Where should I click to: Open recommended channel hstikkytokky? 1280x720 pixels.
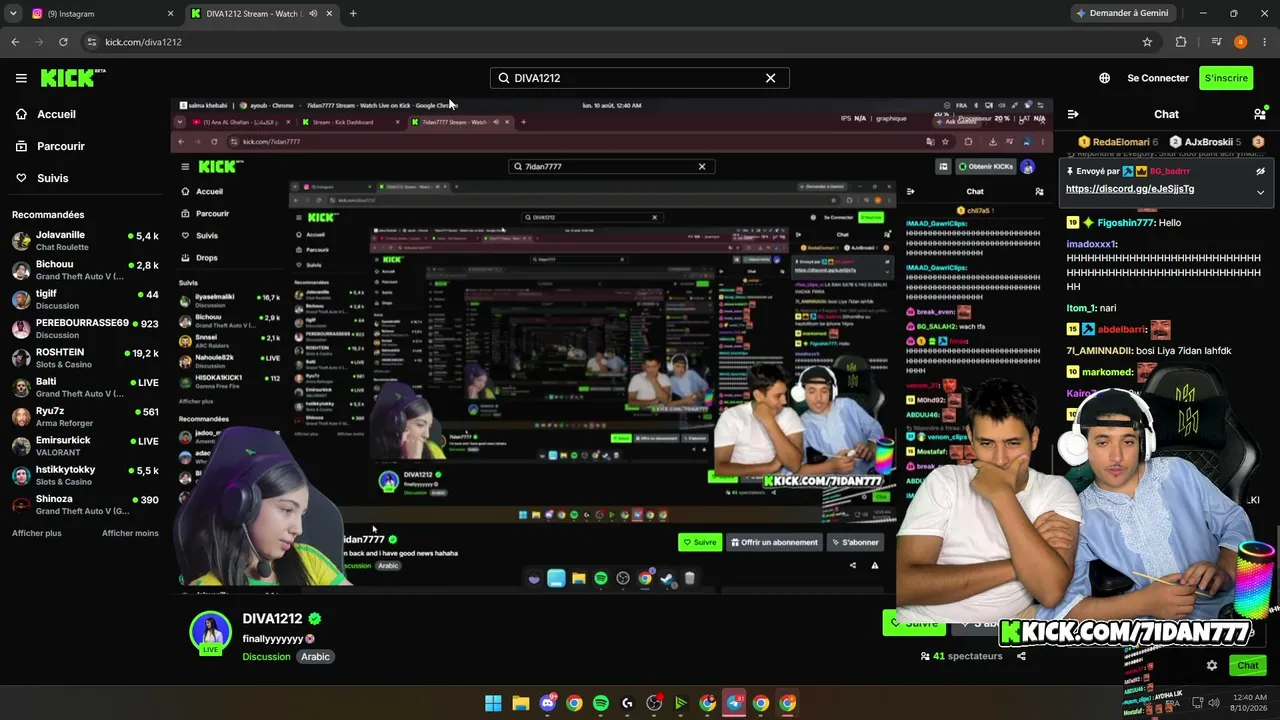pos(85,475)
